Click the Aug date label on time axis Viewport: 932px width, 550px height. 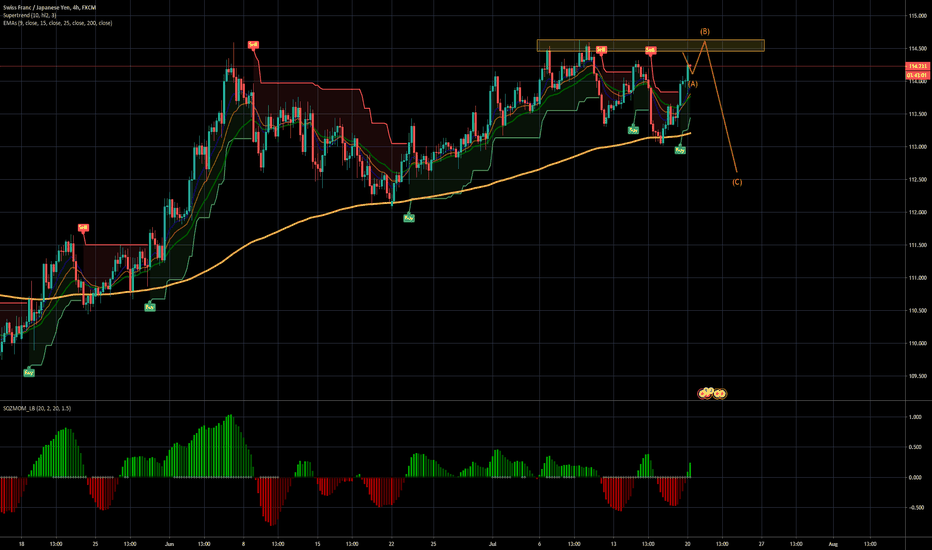pyautogui.click(x=833, y=544)
